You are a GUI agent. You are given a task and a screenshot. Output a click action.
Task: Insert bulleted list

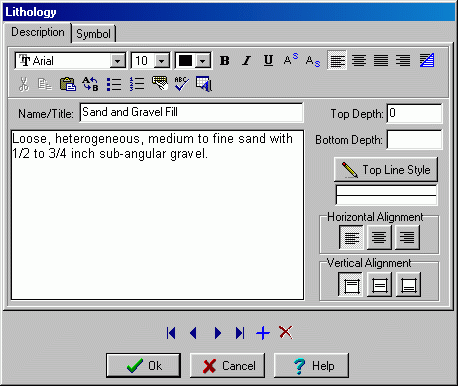[x=114, y=84]
